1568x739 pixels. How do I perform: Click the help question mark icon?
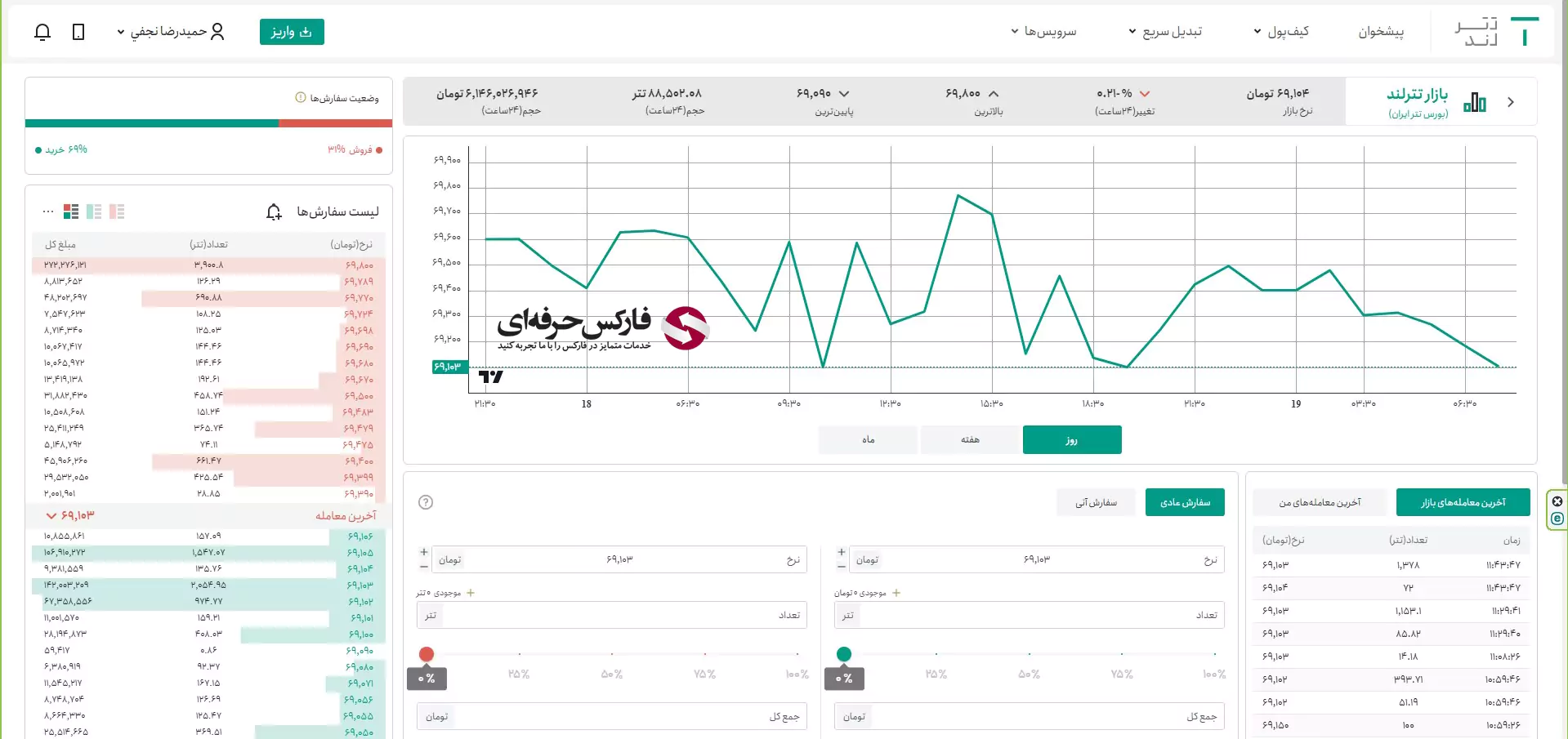(x=426, y=502)
